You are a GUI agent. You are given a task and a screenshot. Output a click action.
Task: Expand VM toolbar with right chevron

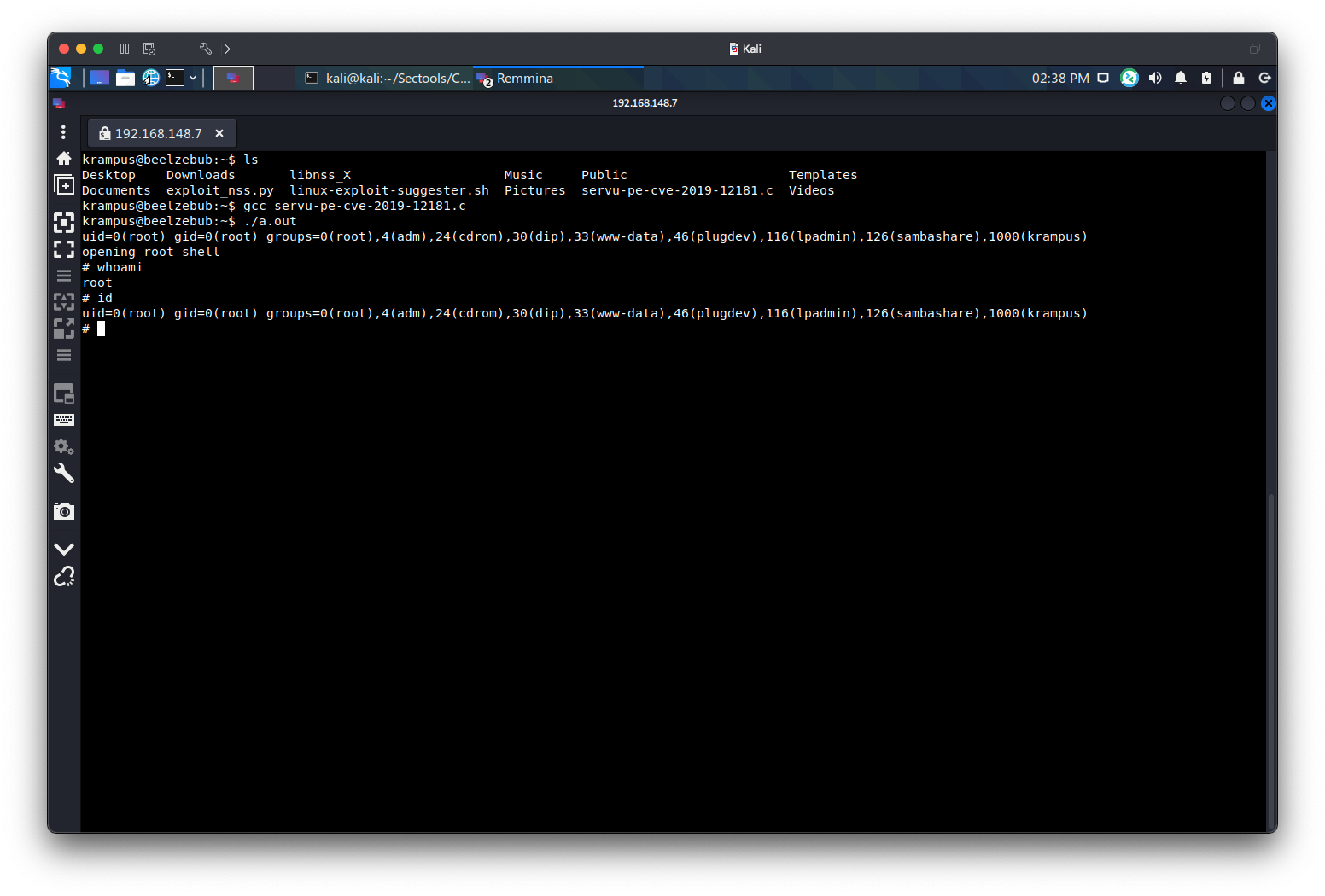tap(227, 49)
